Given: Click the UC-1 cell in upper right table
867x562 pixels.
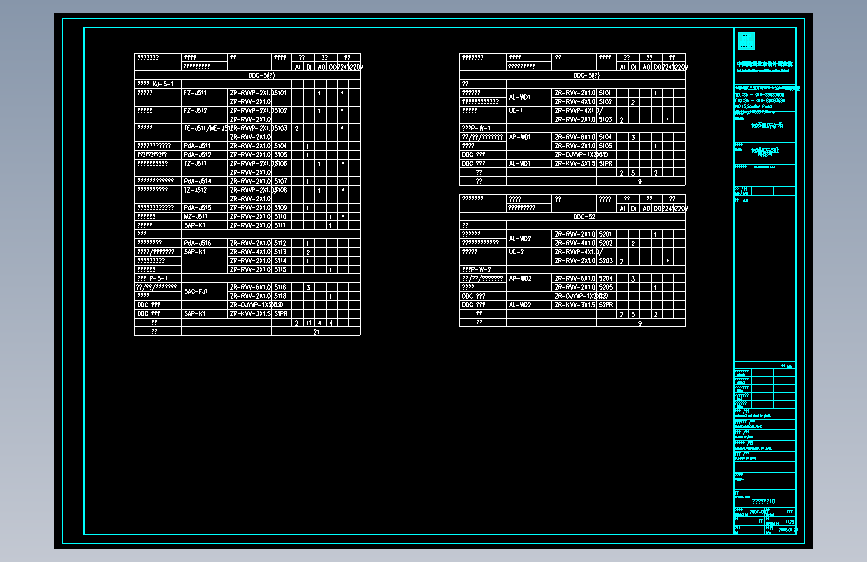Looking at the screenshot, I should [529, 115].
